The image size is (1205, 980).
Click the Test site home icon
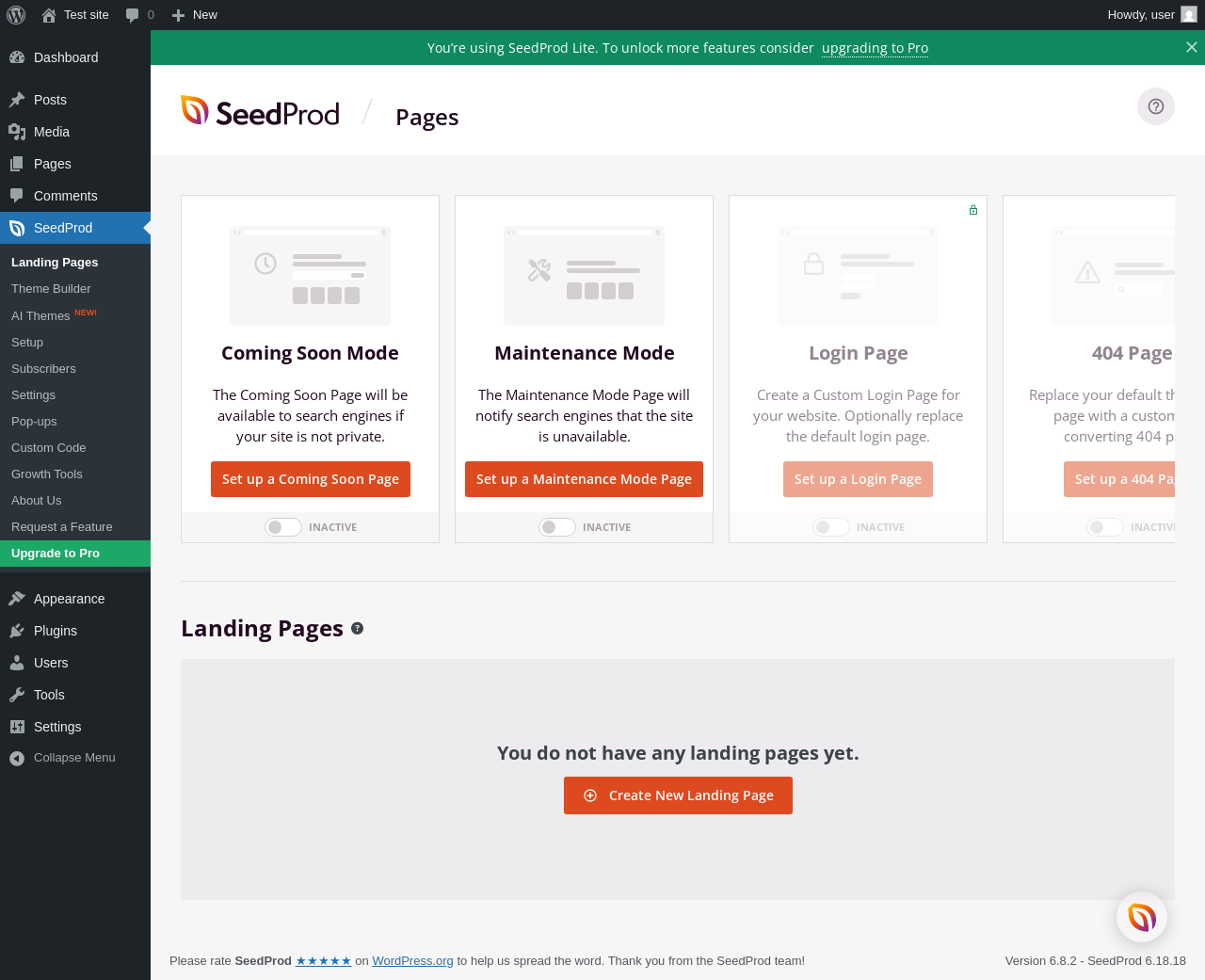click(x=49, y=15)
